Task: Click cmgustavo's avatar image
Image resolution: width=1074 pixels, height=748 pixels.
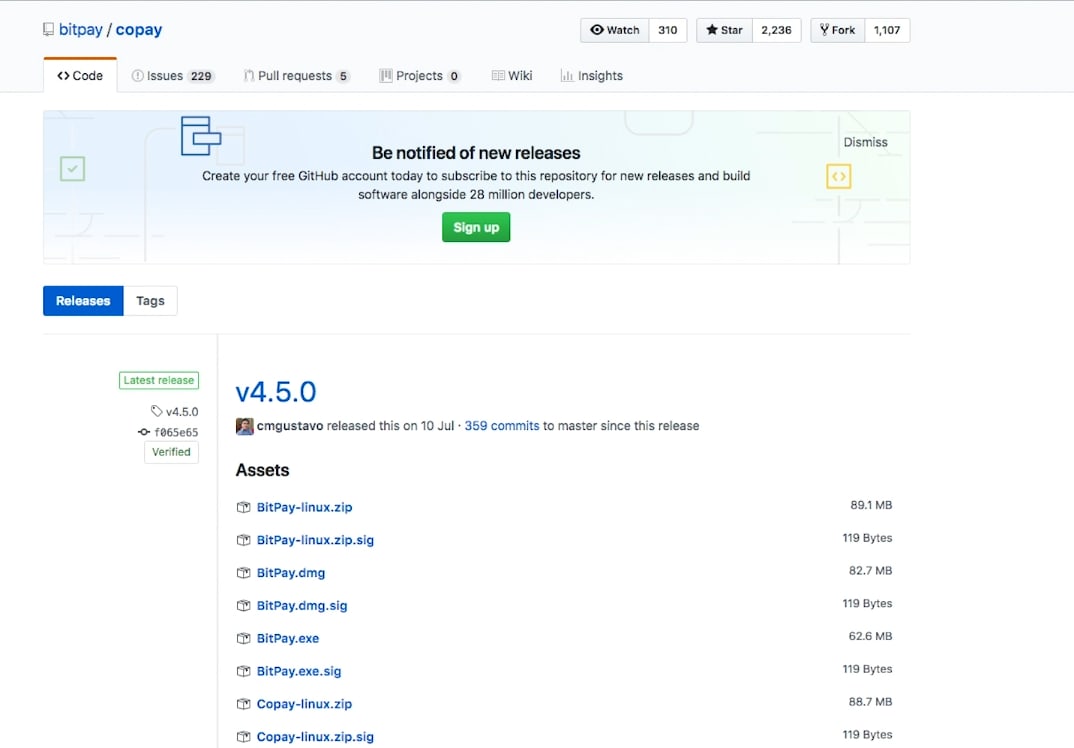Action: coord(245,426)
